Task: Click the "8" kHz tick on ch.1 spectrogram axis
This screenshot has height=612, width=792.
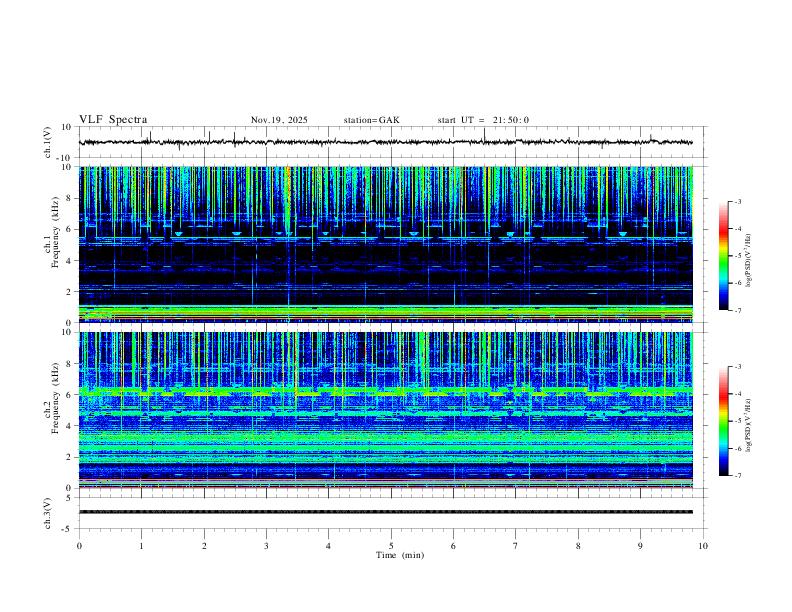Action: coord(70,198)
